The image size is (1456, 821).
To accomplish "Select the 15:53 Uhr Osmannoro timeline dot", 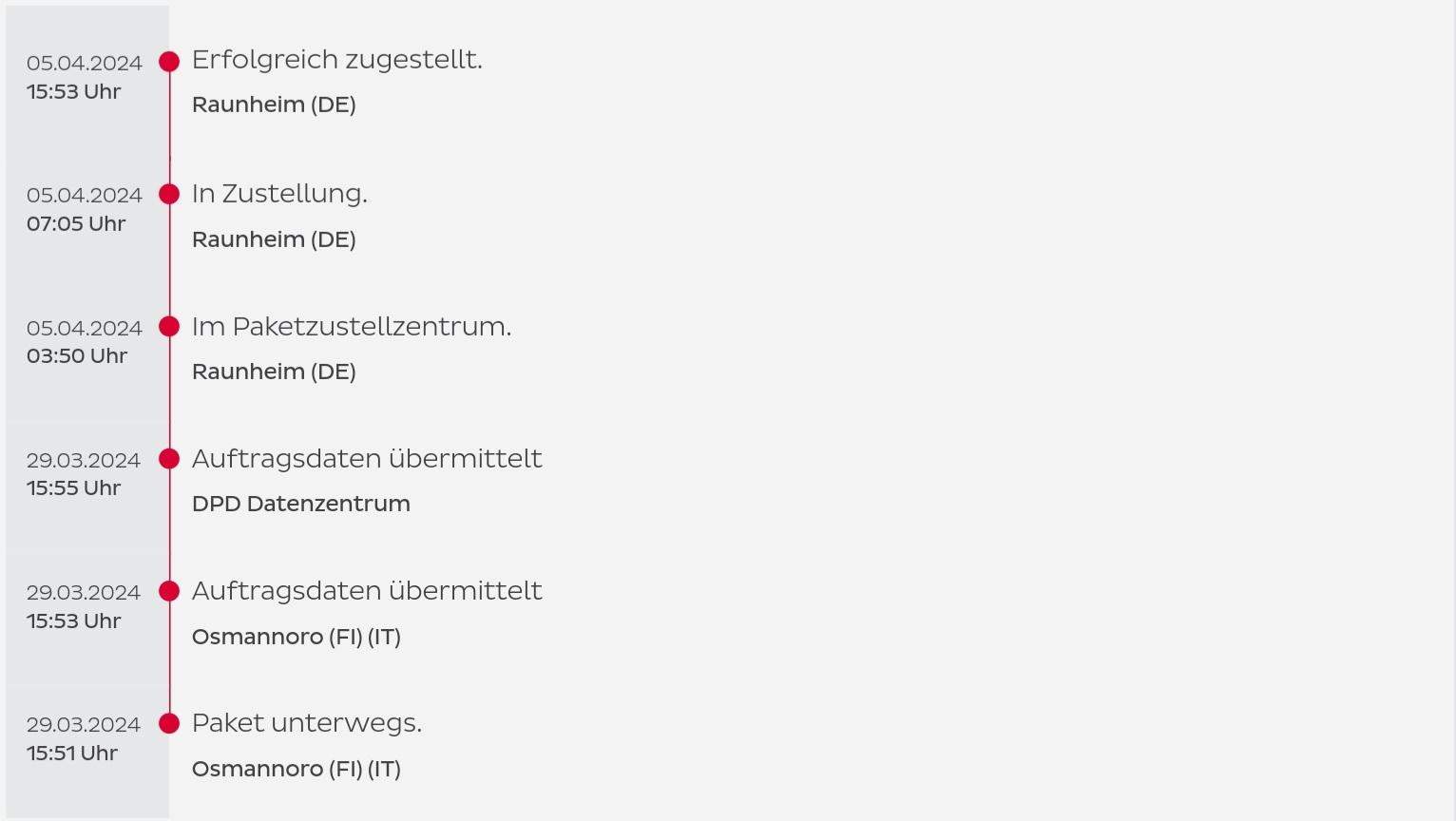I will (169, 591).
